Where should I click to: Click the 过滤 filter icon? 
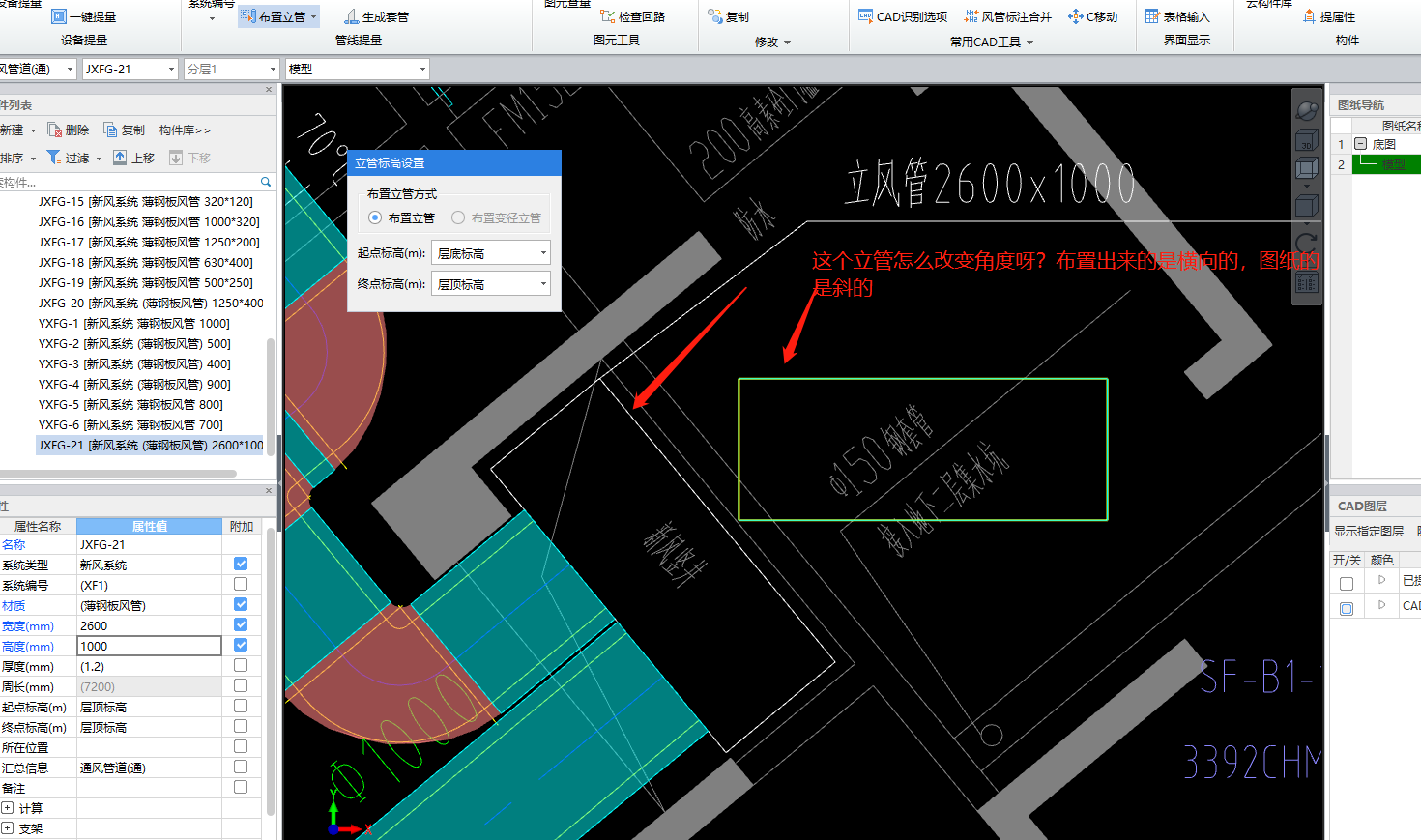(x=54, y=158)
